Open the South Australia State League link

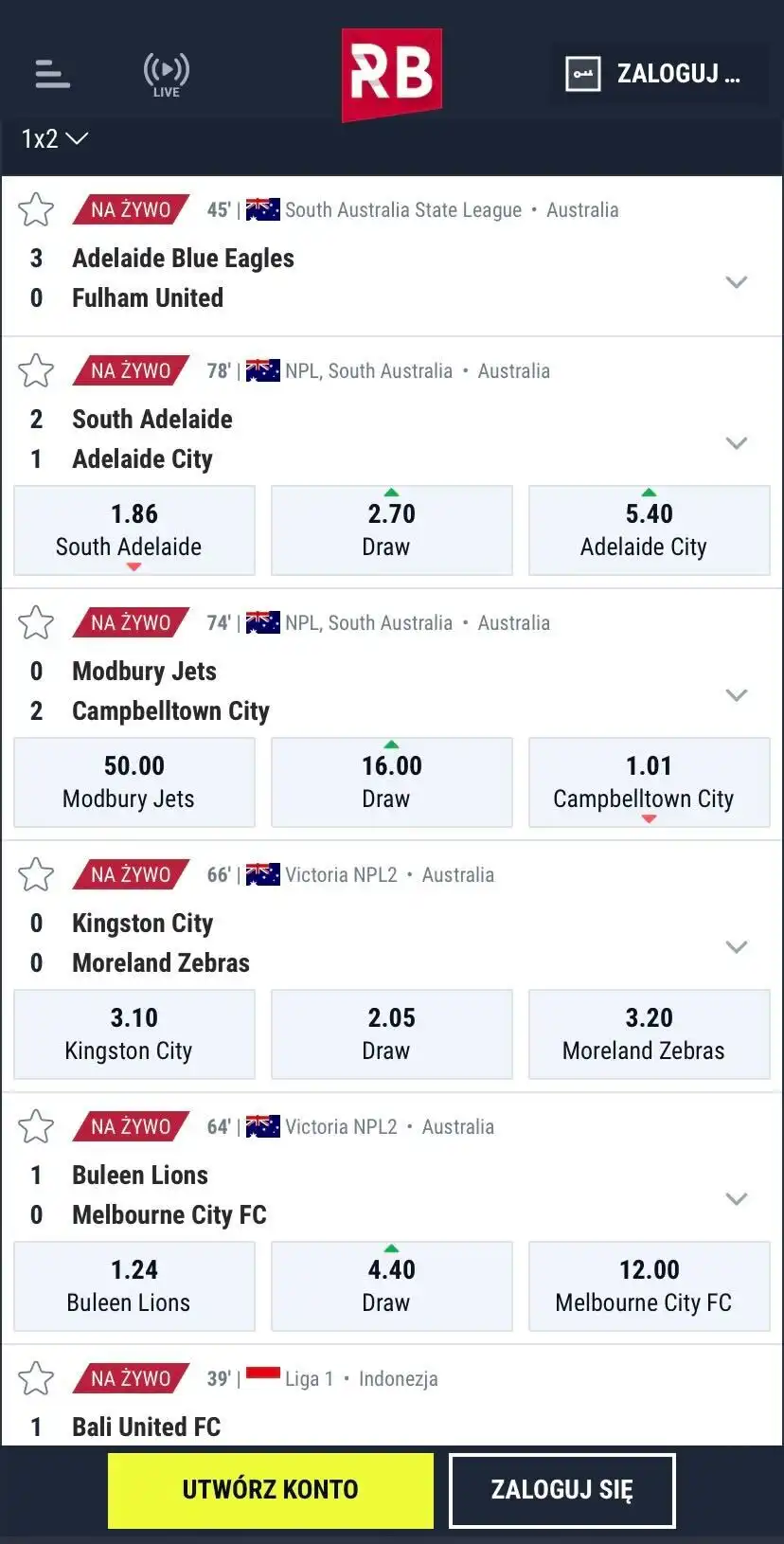pos(403,210)
